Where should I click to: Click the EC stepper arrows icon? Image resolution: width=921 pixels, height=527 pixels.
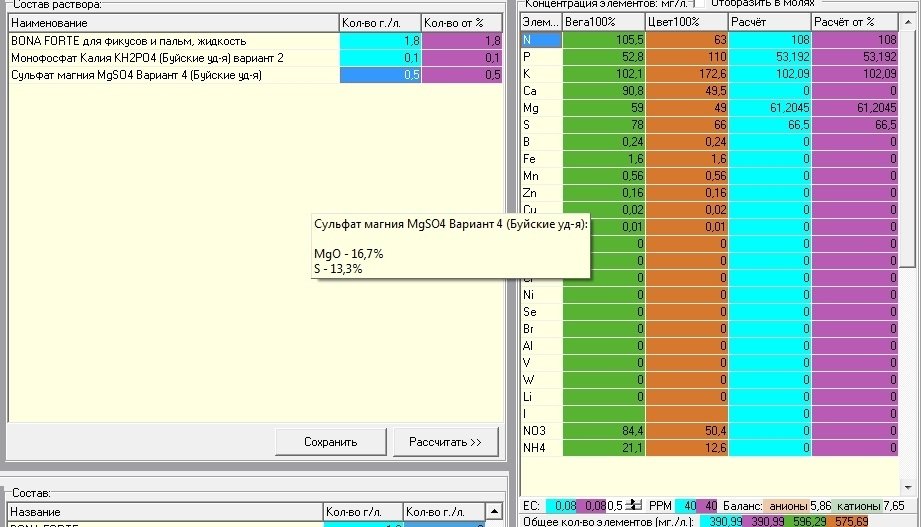click(633, 505)
